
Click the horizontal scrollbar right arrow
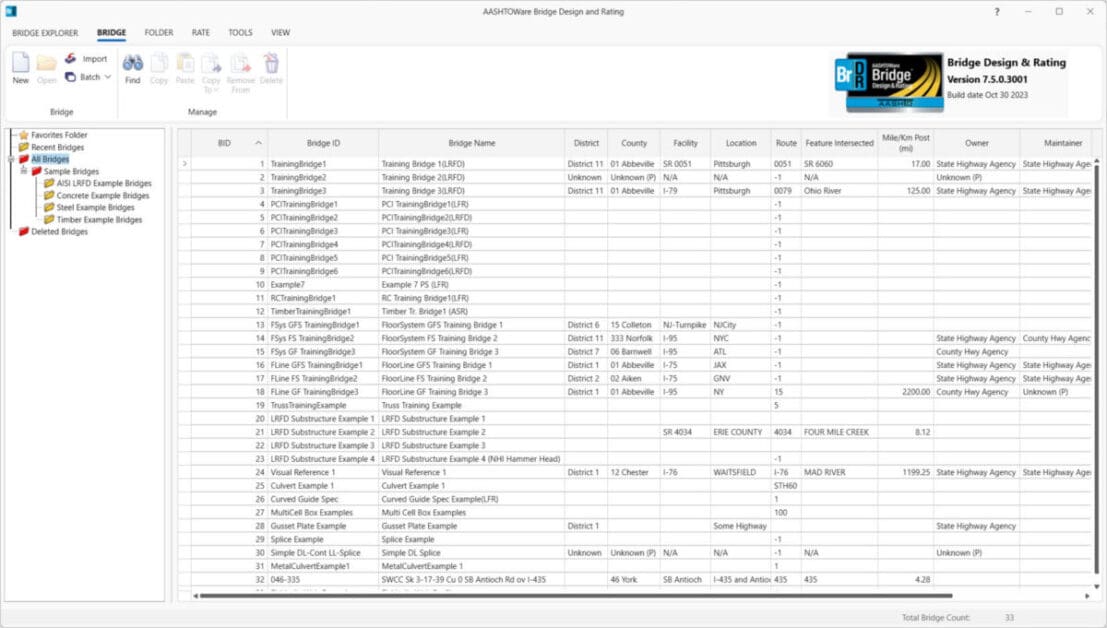click(x=1087, y=596)
